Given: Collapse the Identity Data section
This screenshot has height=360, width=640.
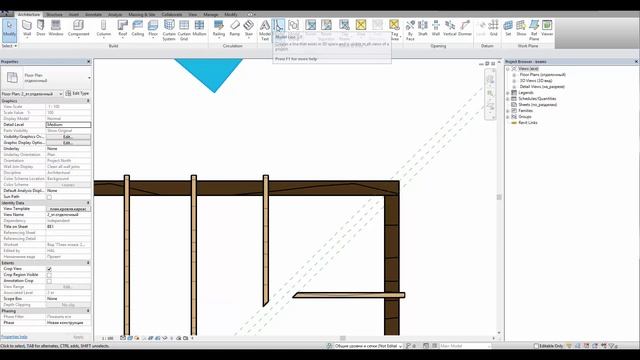Looking at the screenshot, I should [88, 203].
